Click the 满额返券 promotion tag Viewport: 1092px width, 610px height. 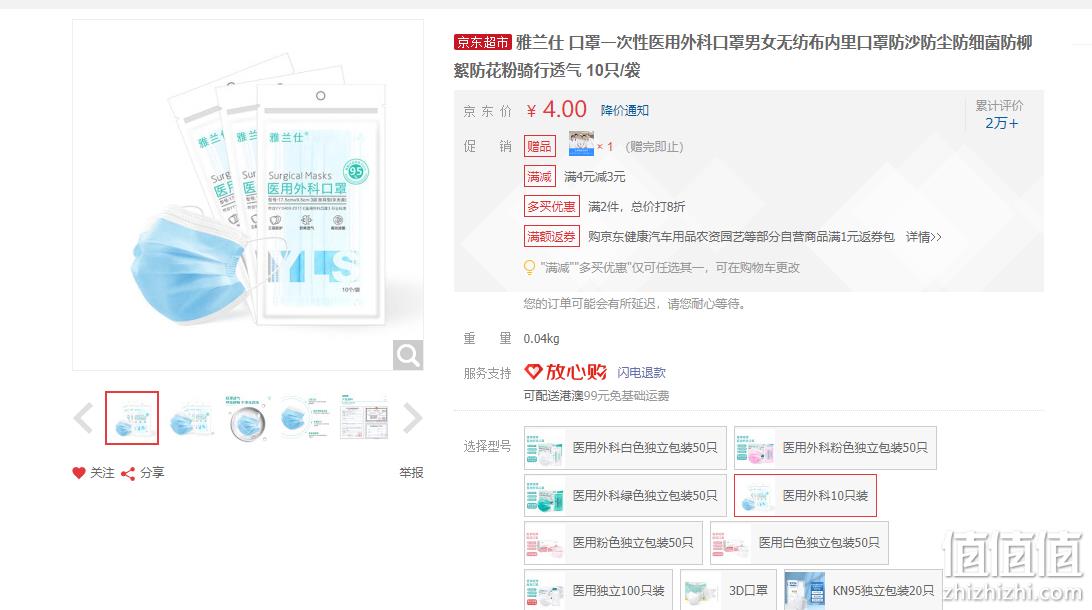coord(552,237)
